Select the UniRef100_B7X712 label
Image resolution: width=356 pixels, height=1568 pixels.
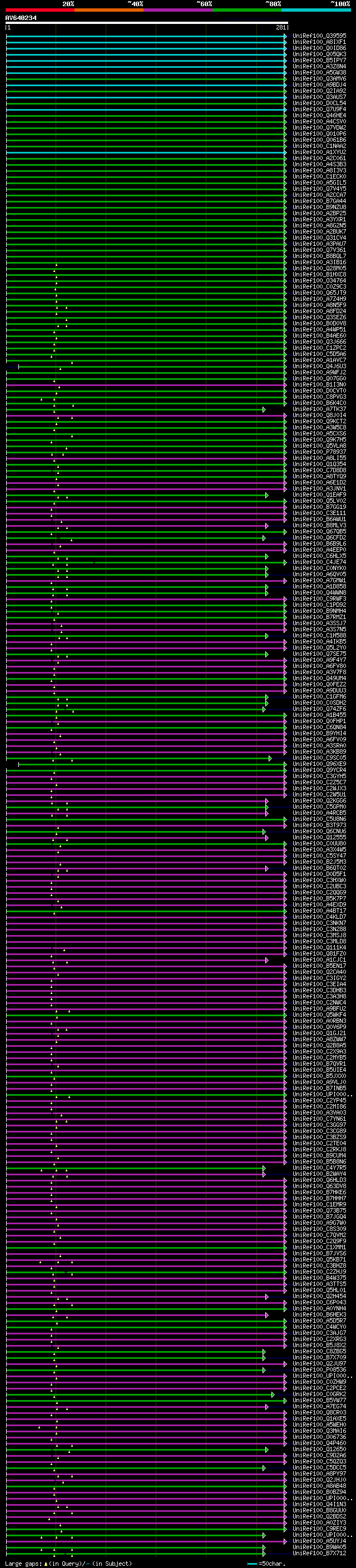point(319,1553)
